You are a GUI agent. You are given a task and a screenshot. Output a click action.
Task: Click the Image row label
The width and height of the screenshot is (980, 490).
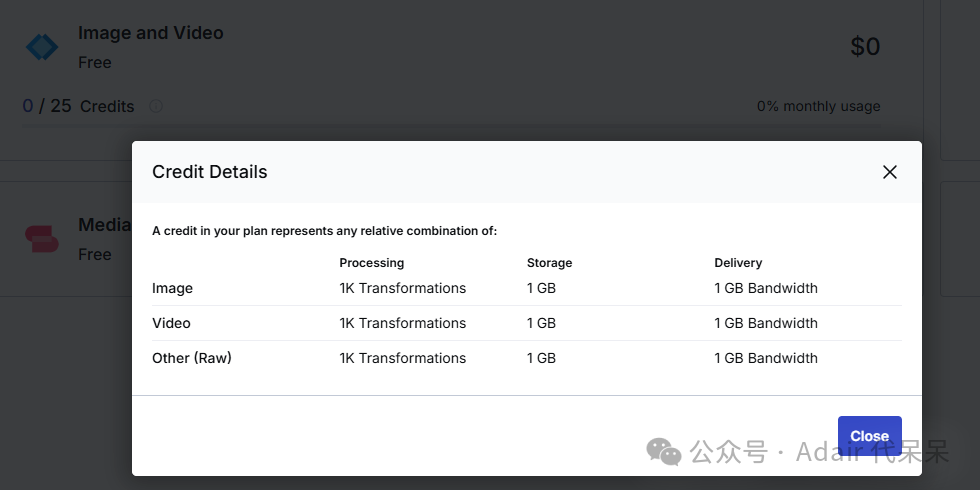tap(172, 288)
